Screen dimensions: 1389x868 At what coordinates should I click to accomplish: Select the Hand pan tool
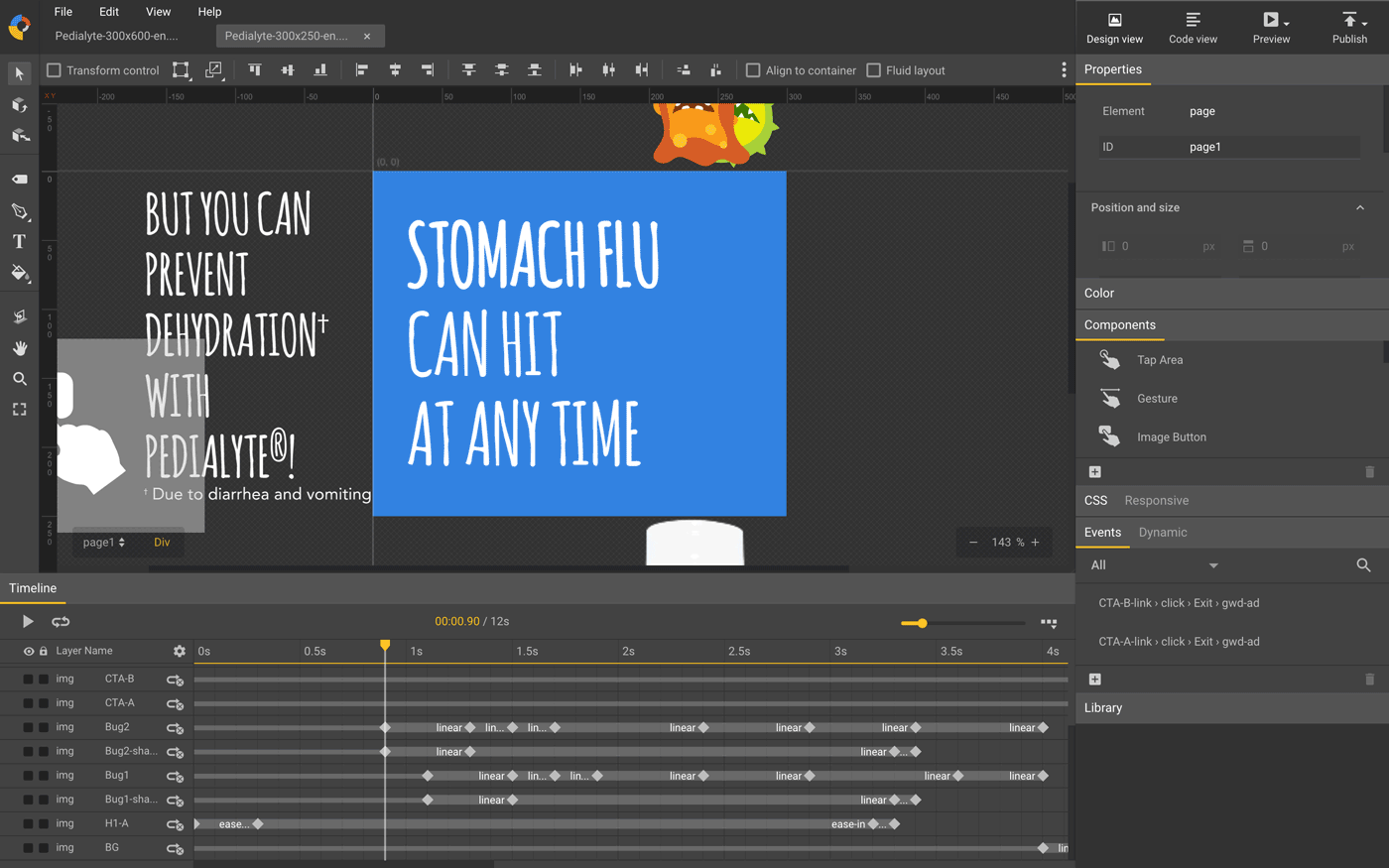click(19, 348)
